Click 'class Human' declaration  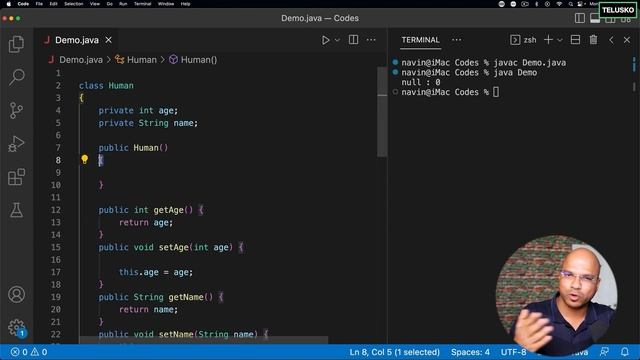106,86
